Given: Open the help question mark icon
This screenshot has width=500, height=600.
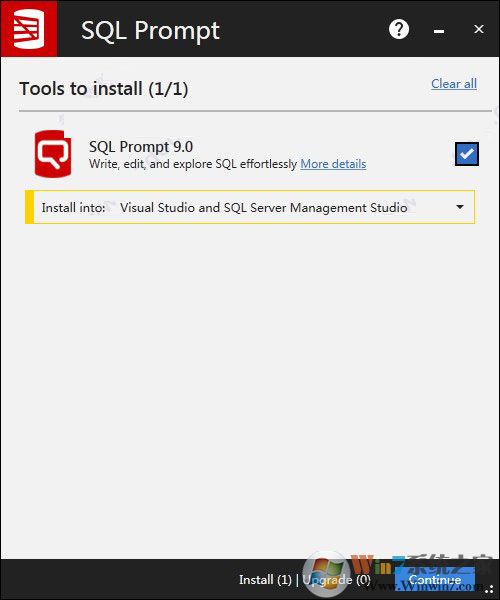Looking at the screenshot, I should point(399,29).
